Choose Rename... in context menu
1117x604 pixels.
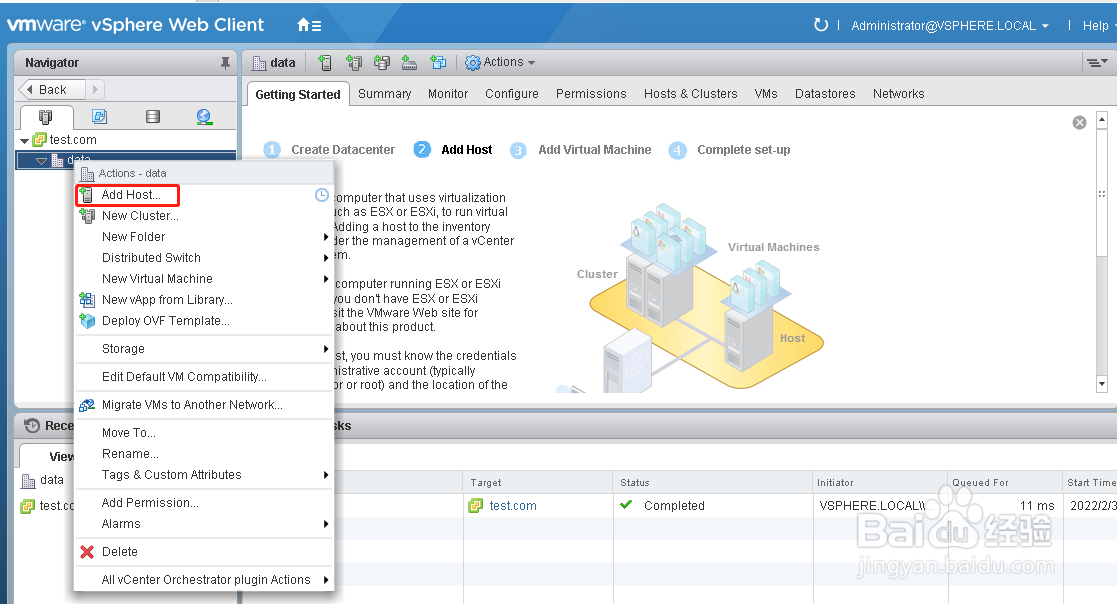click(130, 454)
